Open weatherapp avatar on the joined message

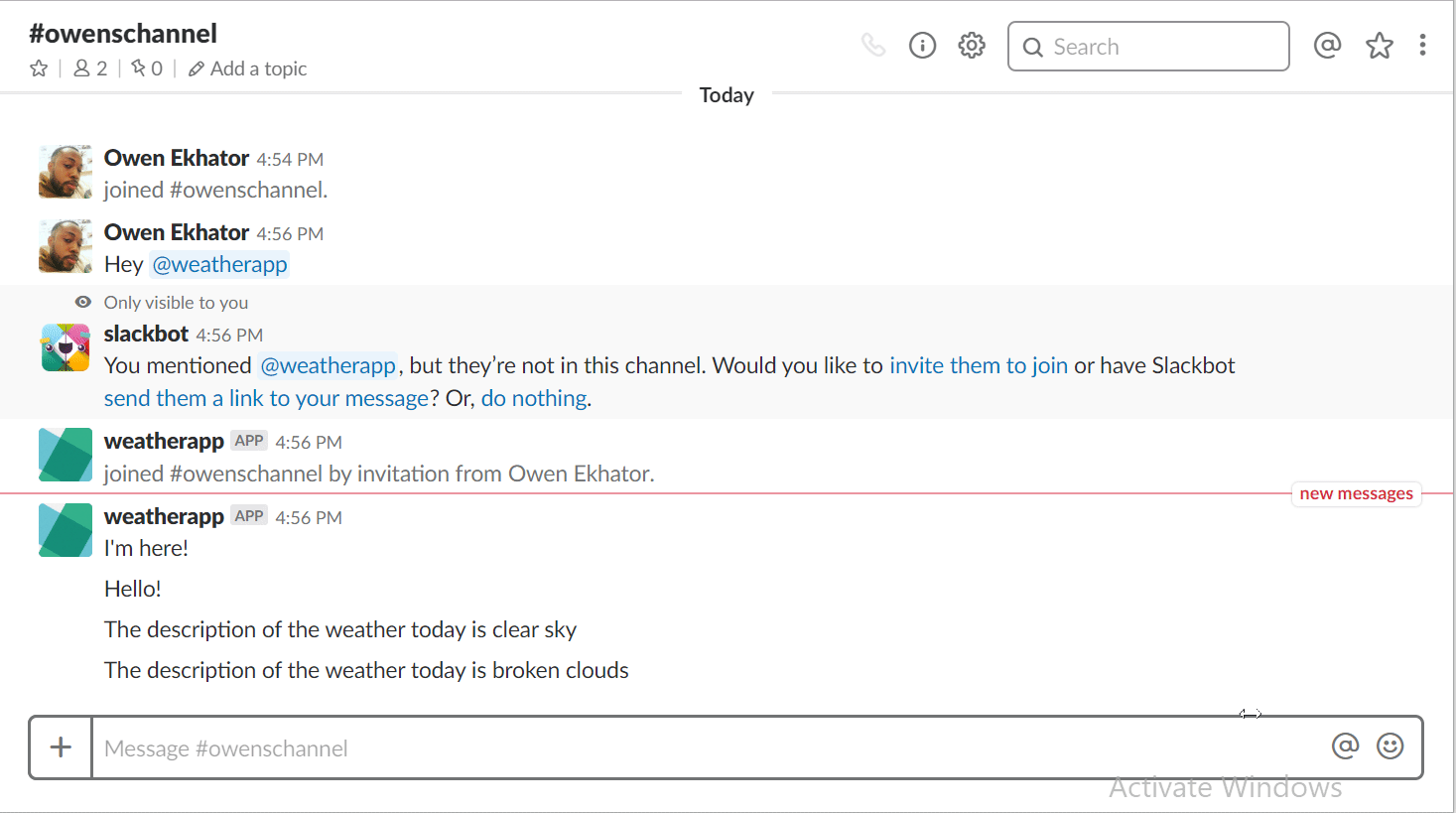point(66,455)
